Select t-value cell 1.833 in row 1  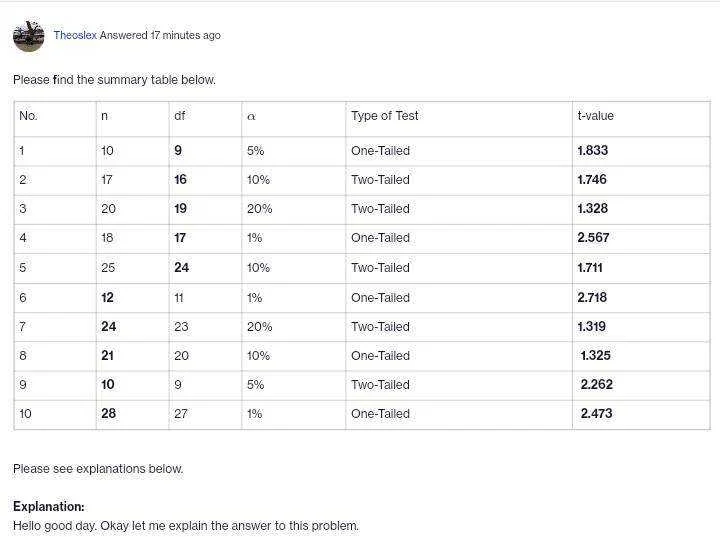point(641,151)
